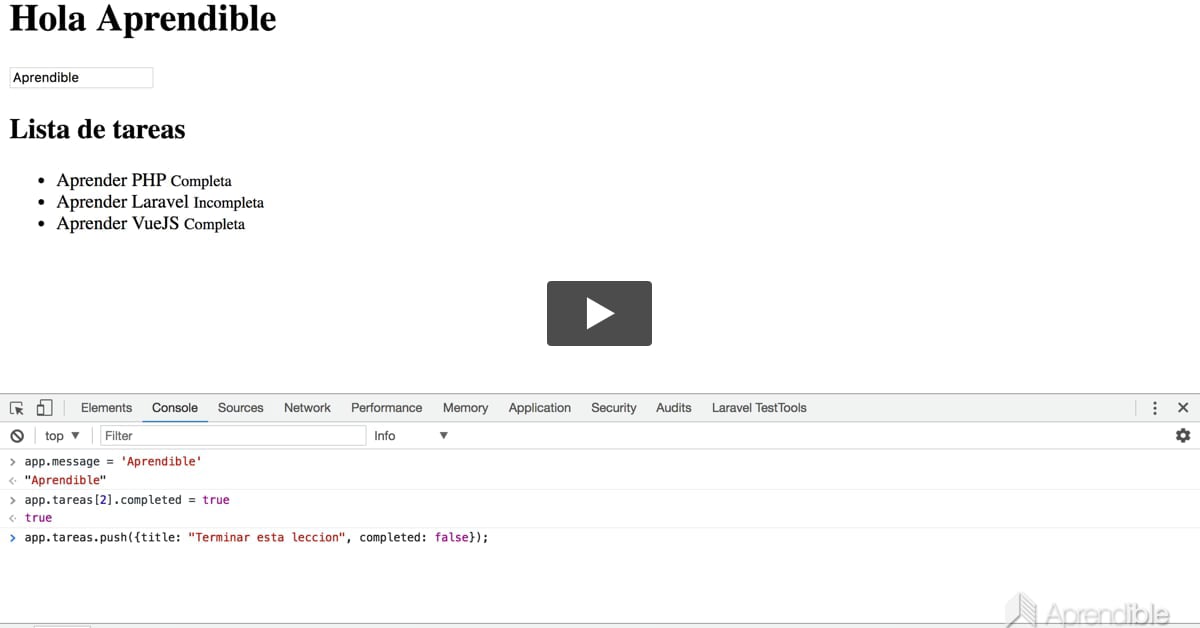
Task: Click the Aprender Laravel list item
Action: pyautogui.click(x=160, y=202)
